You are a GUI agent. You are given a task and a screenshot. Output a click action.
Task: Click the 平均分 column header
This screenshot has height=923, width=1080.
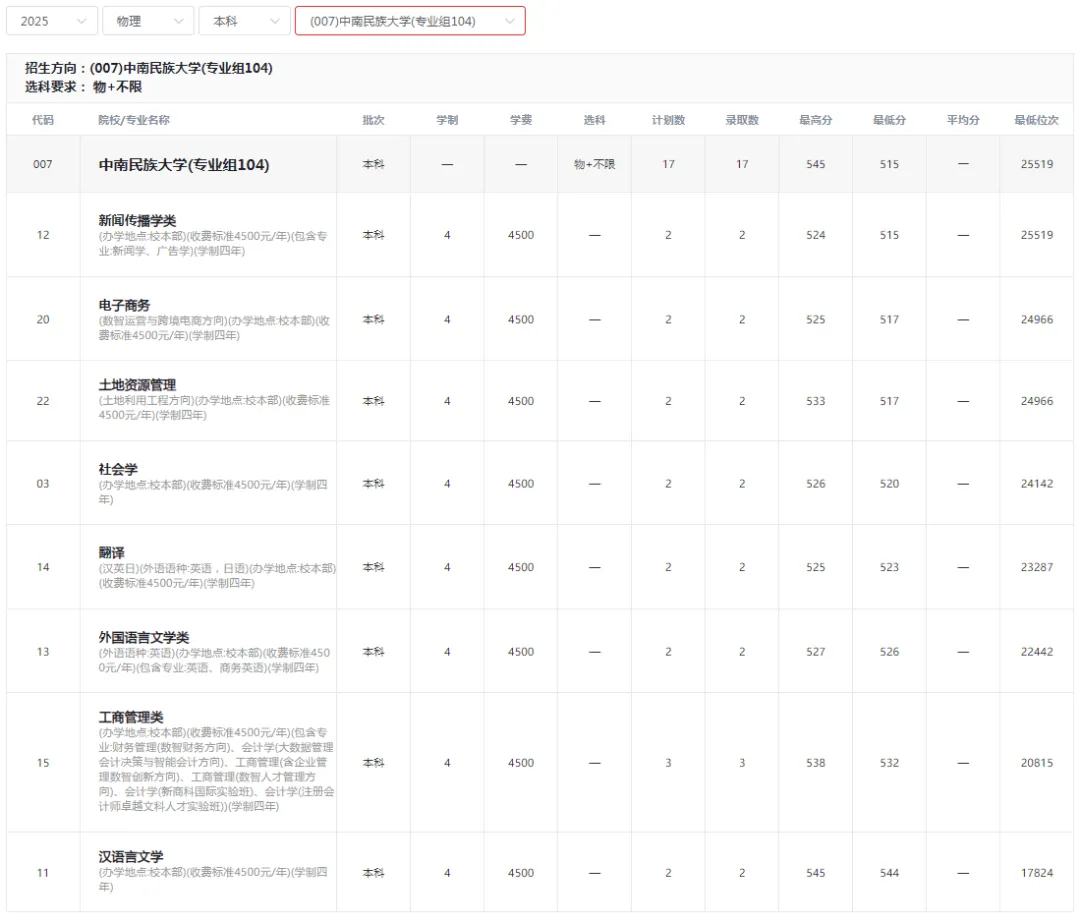tap(963, 120)
